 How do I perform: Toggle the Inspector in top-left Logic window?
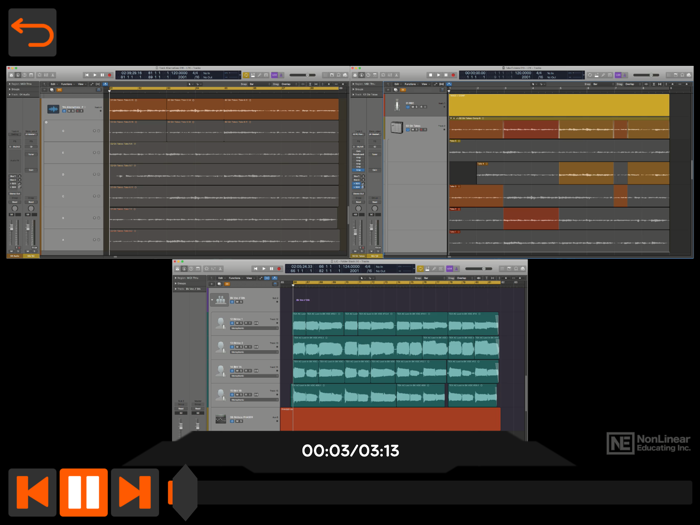(18, 75)
